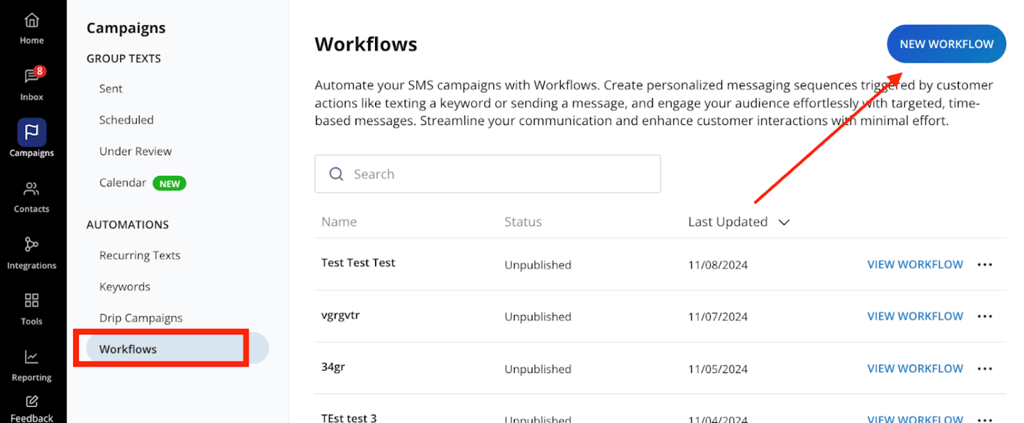The image size is (1024, 423).
Task: Open Keywords automation
Action: tap(125, 287)
